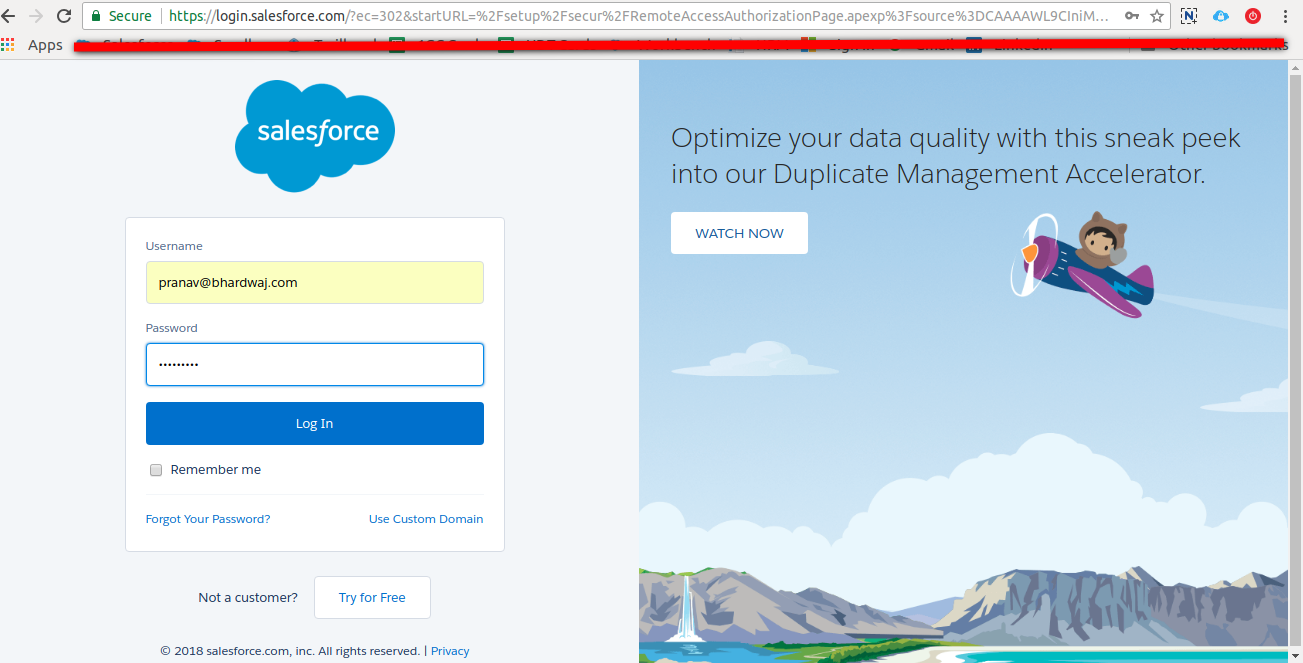Open the Apps grid in bookmarks bar
Screen dimensions: 1303x663
click(9, 45)
